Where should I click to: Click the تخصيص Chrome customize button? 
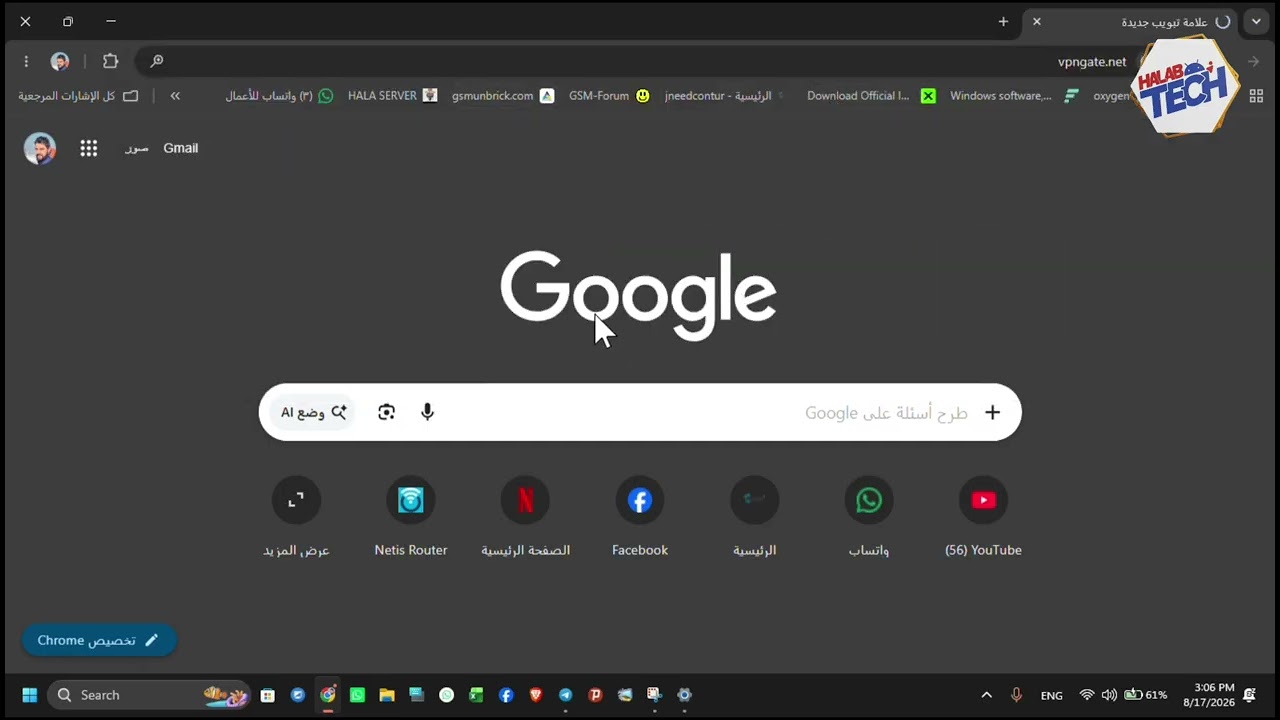[x=99, y=640]
